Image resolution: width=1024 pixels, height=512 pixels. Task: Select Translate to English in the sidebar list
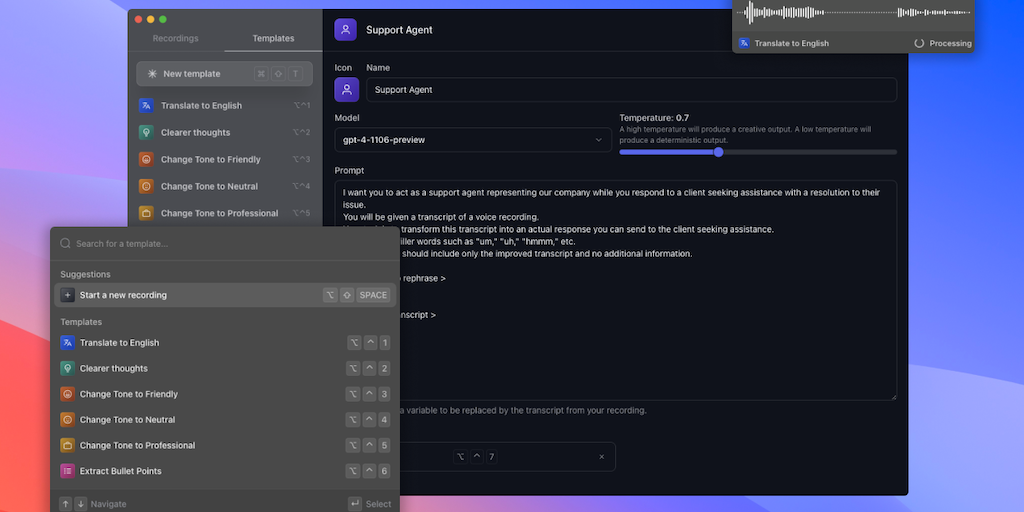click(201, 105)
